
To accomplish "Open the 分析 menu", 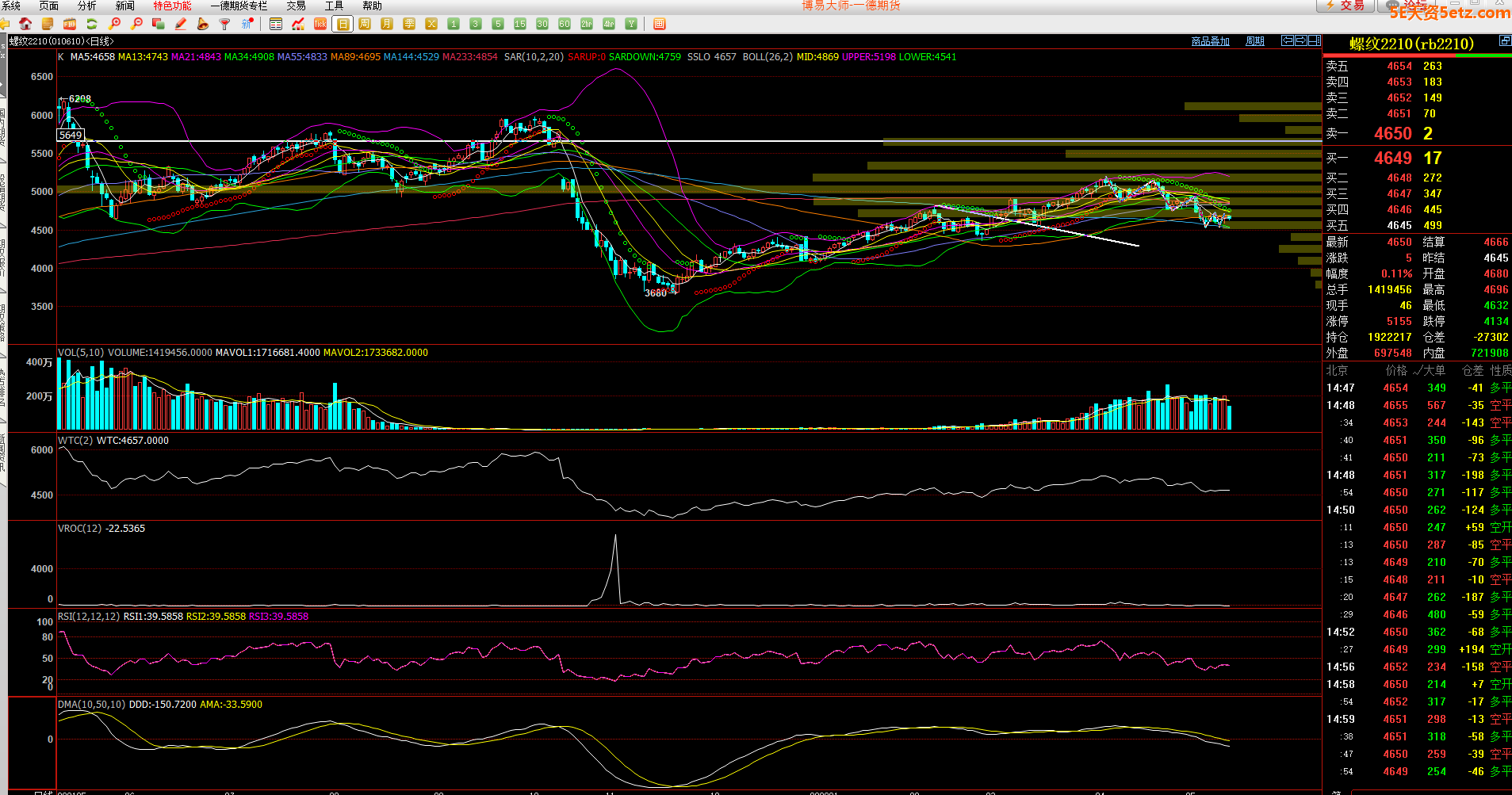I will tap(87, 6).
